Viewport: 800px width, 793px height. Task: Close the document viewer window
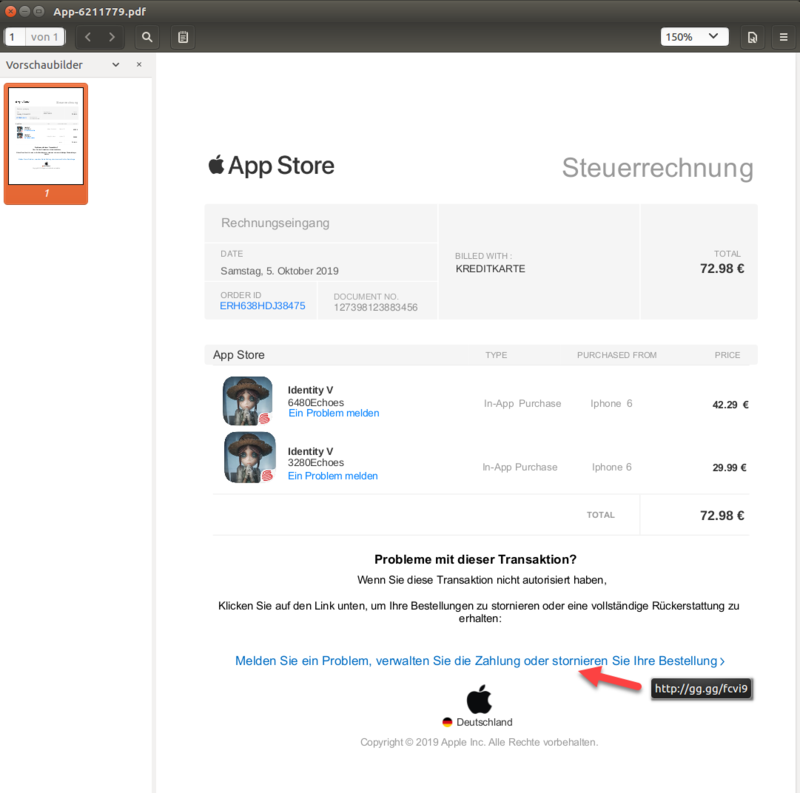coord(9,11)
